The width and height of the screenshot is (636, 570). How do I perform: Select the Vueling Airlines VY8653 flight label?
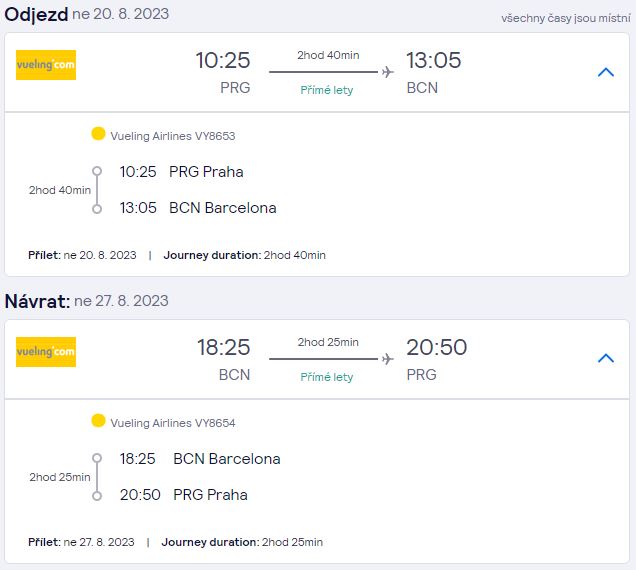(173, 136)
